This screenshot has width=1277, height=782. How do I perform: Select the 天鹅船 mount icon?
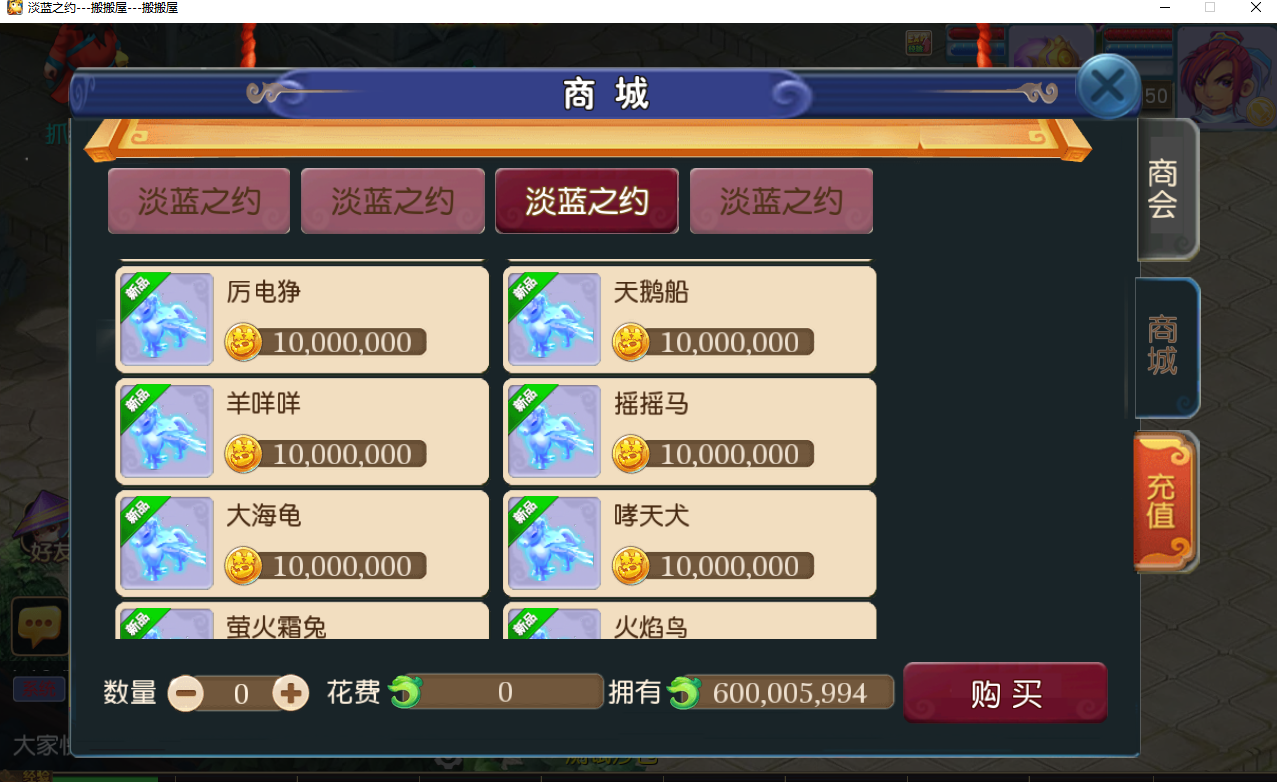pos(554,319)
